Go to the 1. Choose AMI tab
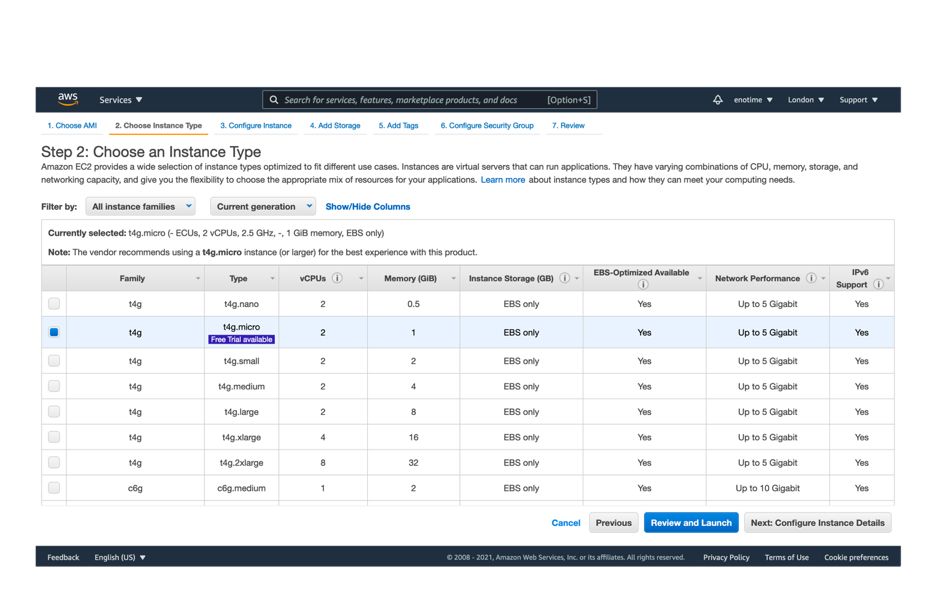Viewport: 936px width, 614px height. [72, 125]
